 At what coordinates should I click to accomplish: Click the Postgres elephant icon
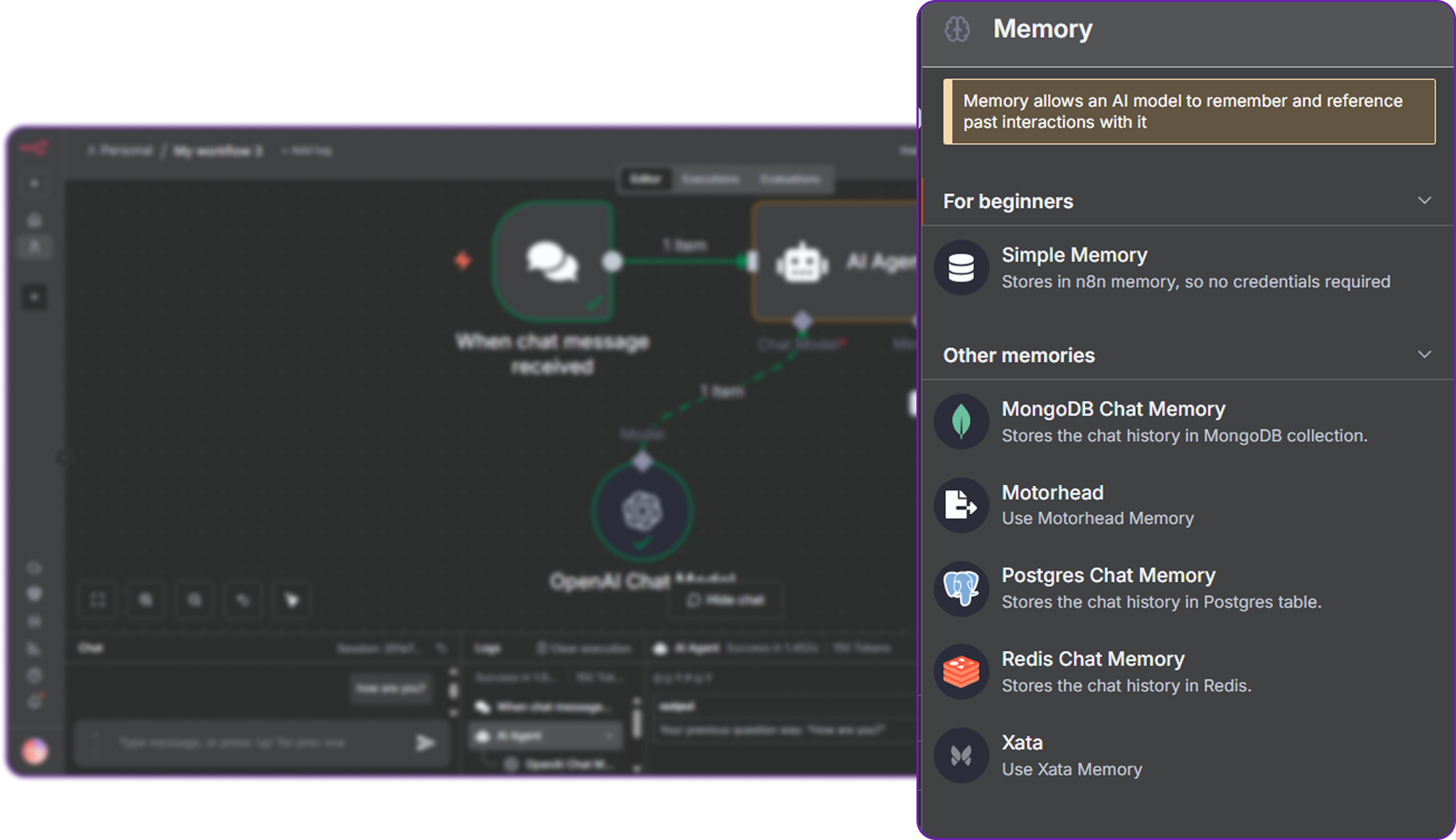(x=961, y=588)
